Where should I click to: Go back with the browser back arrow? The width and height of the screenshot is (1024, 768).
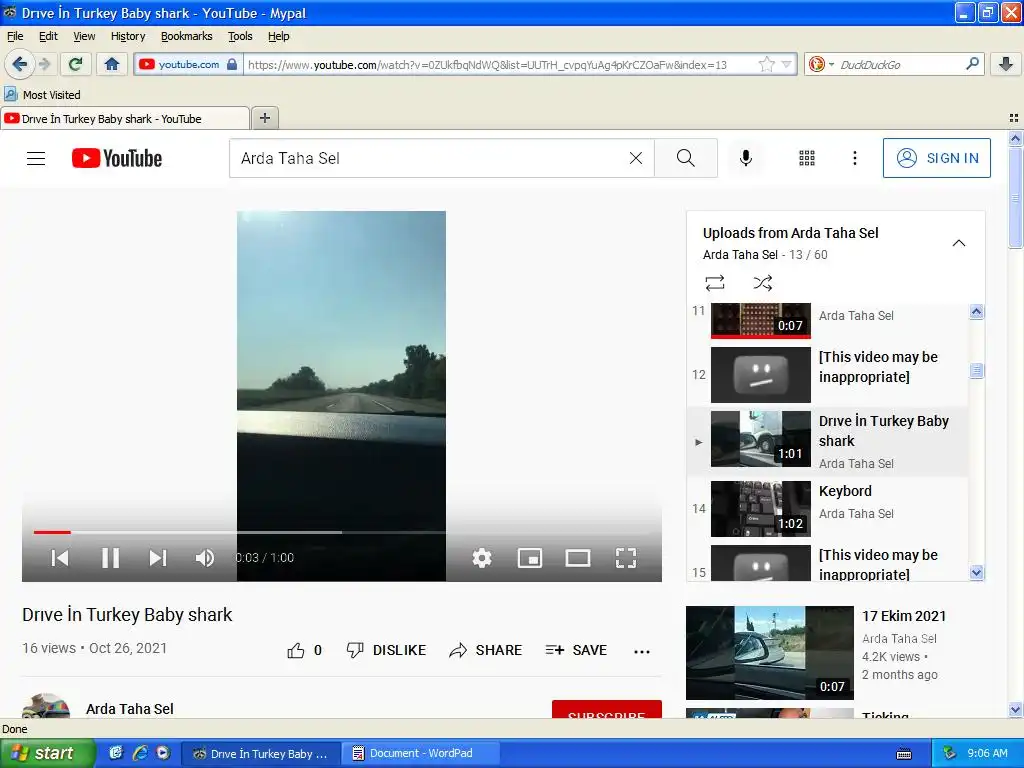(19, 64)
